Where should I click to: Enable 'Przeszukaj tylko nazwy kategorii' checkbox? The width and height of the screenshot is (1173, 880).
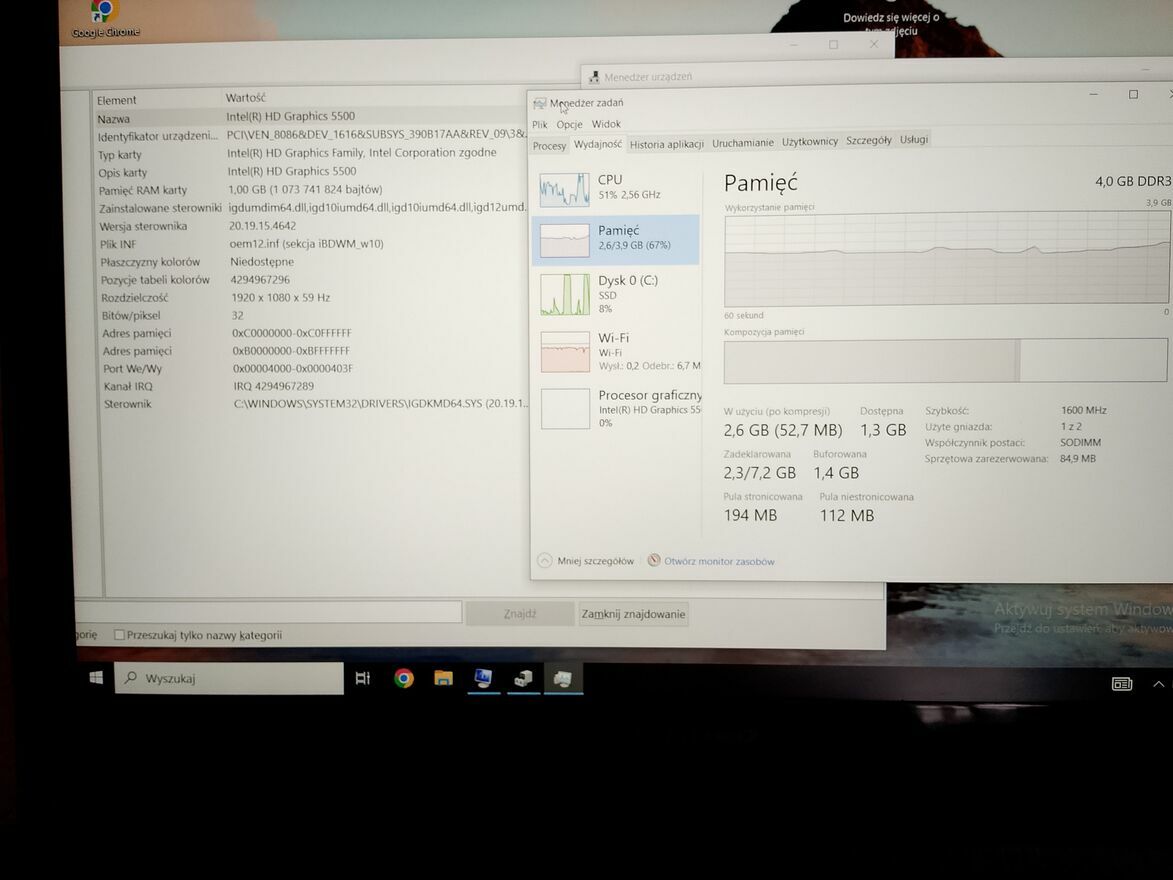click(120, 635)
